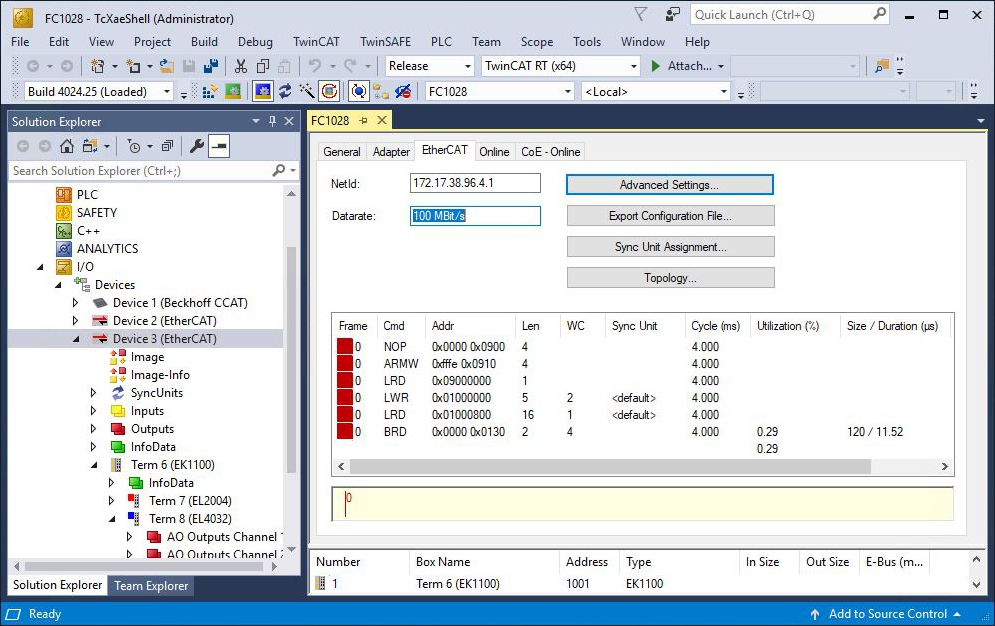
Task: Click the magnifier icon in Solution Explorer search
Action: click(279, 170)
